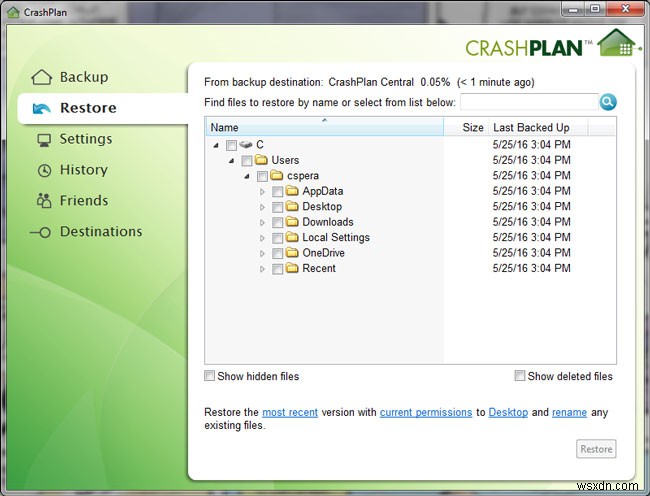Click Recent's last backed up date

[x=531, y=268]
